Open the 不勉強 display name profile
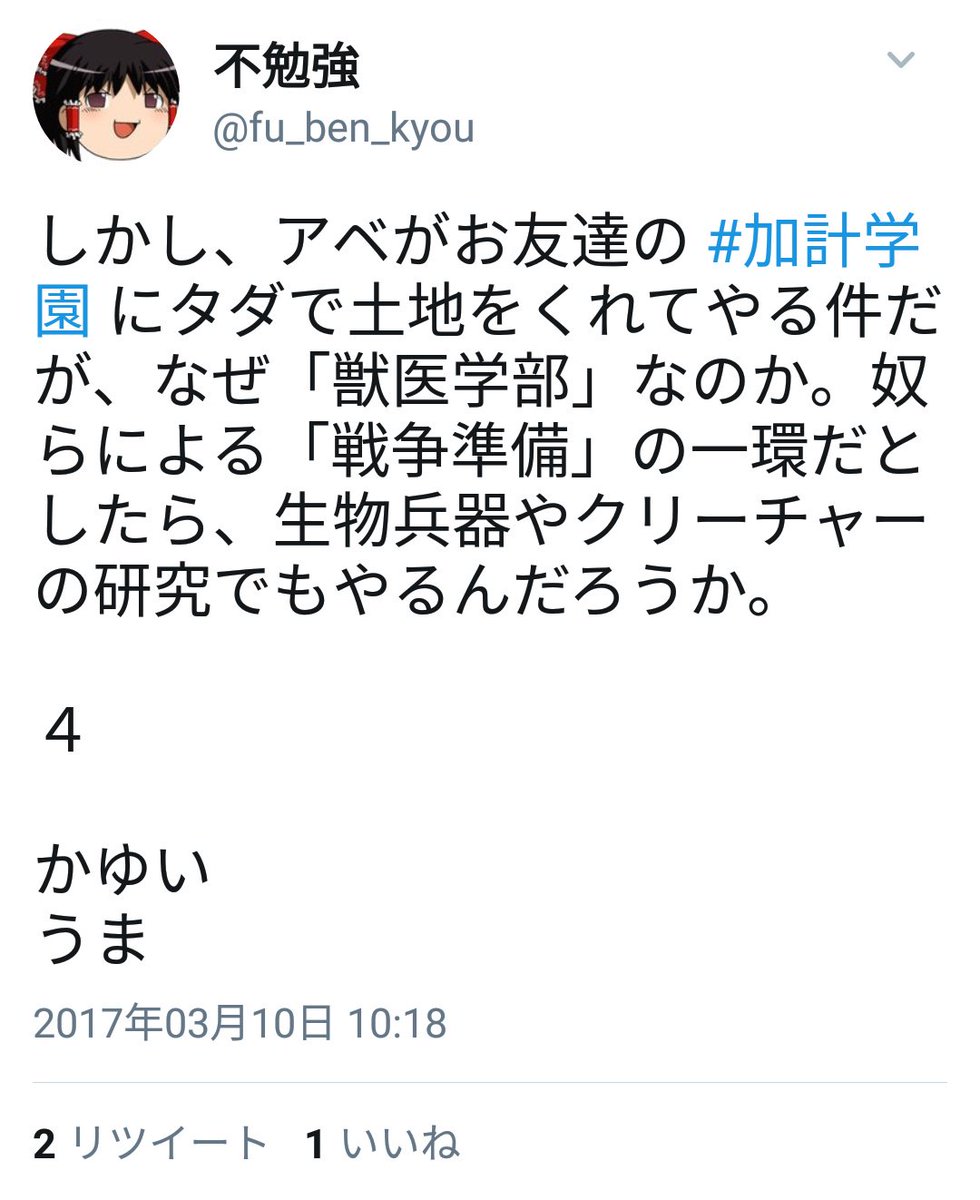Image resolution: width=980 pixels, height=1200 pixels. click(x=286, y=67)
